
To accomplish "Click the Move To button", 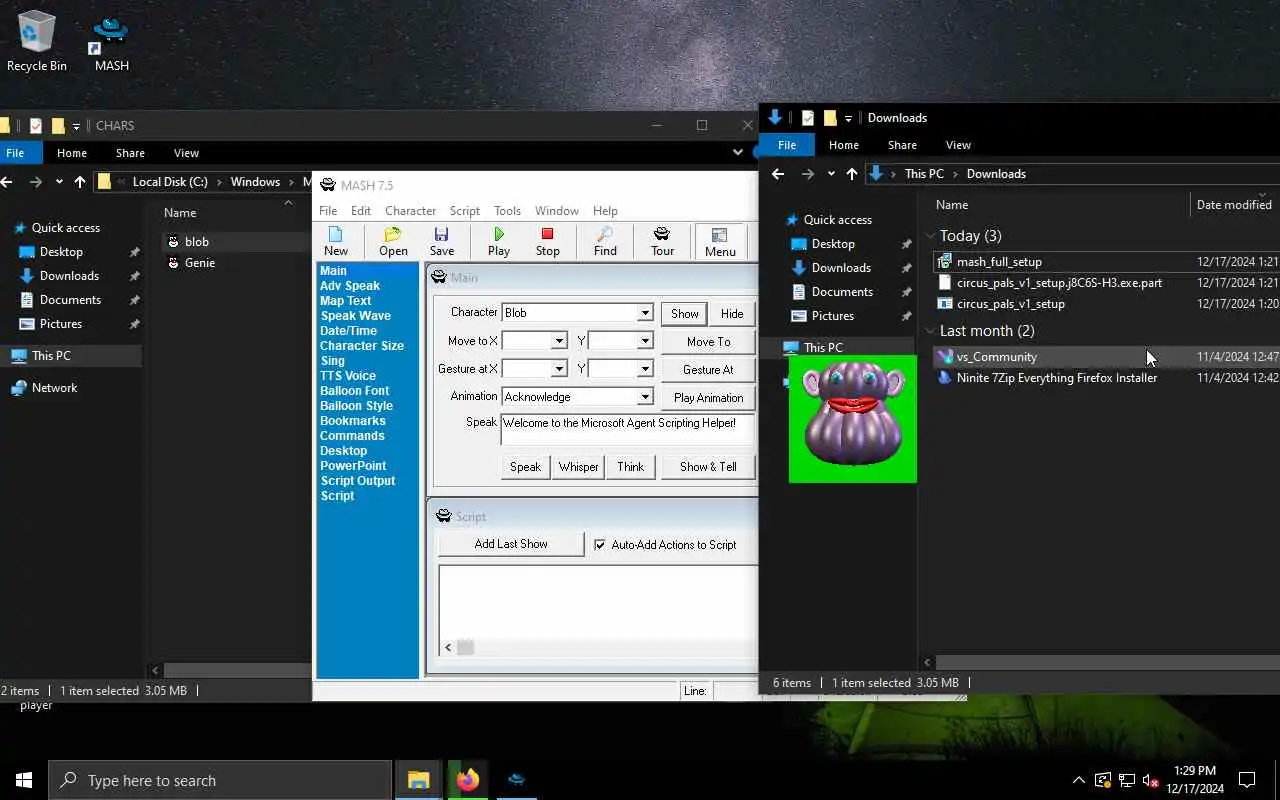I will click(x=708, y=341).
